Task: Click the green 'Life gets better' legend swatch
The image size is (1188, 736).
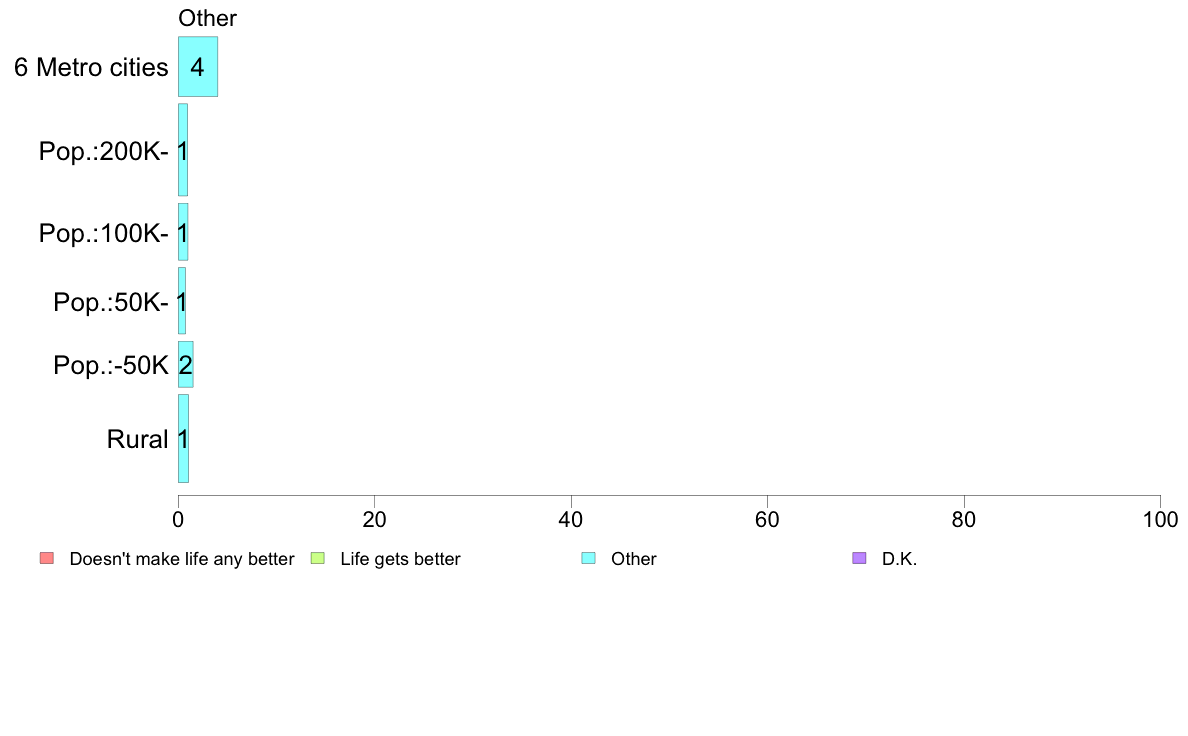Action: point(317,559)
